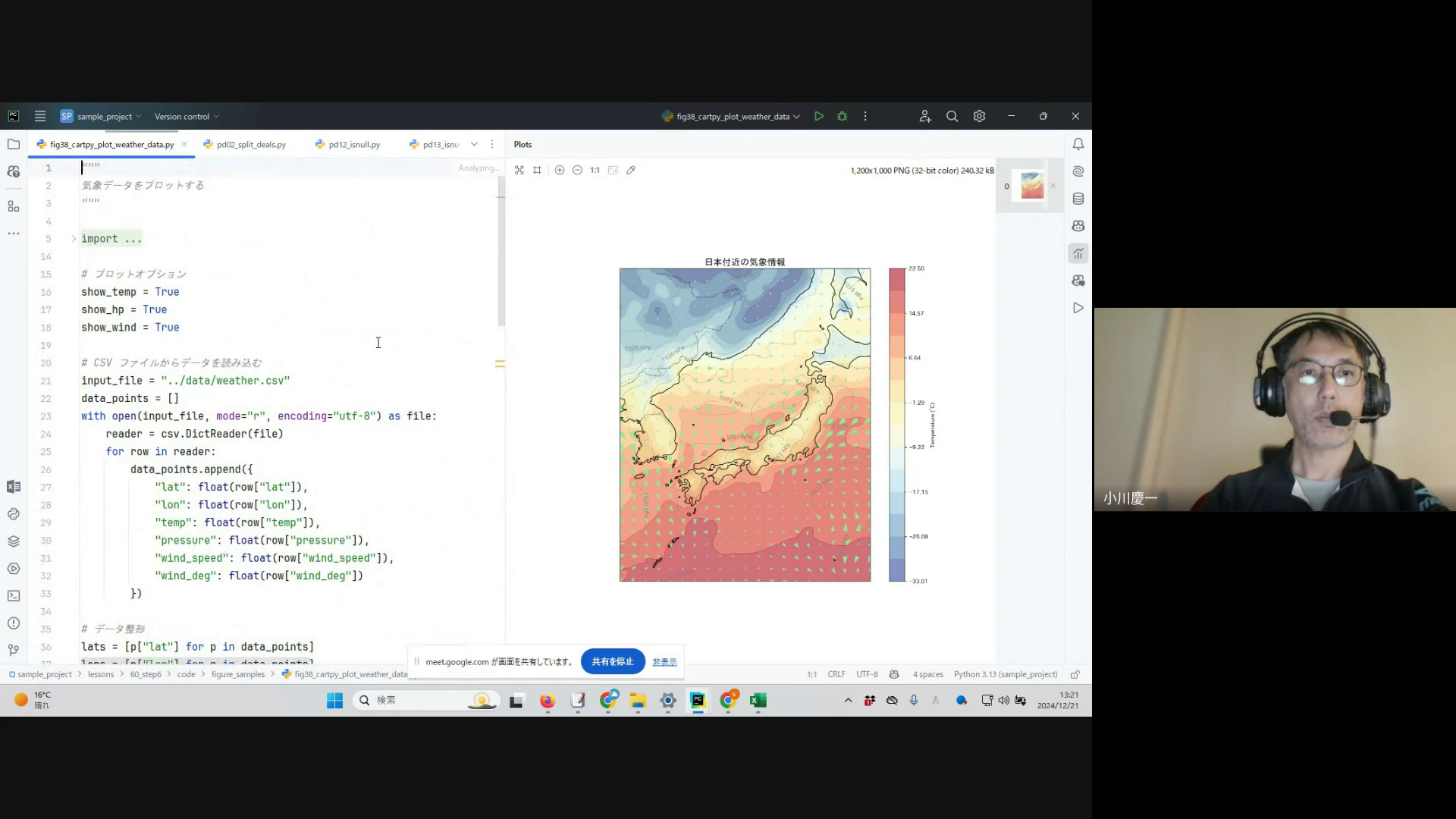Image resolution: width=1456 pixels, height=819 pixels.
Task: Show hidden editor tabs dropdown
Action: coord(474,144)
